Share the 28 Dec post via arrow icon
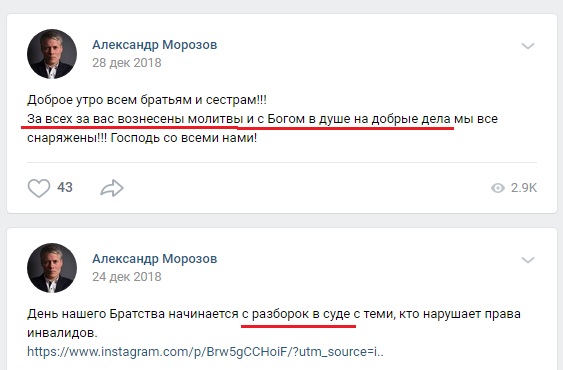This screenshot has height=370, width=563. 112,188
